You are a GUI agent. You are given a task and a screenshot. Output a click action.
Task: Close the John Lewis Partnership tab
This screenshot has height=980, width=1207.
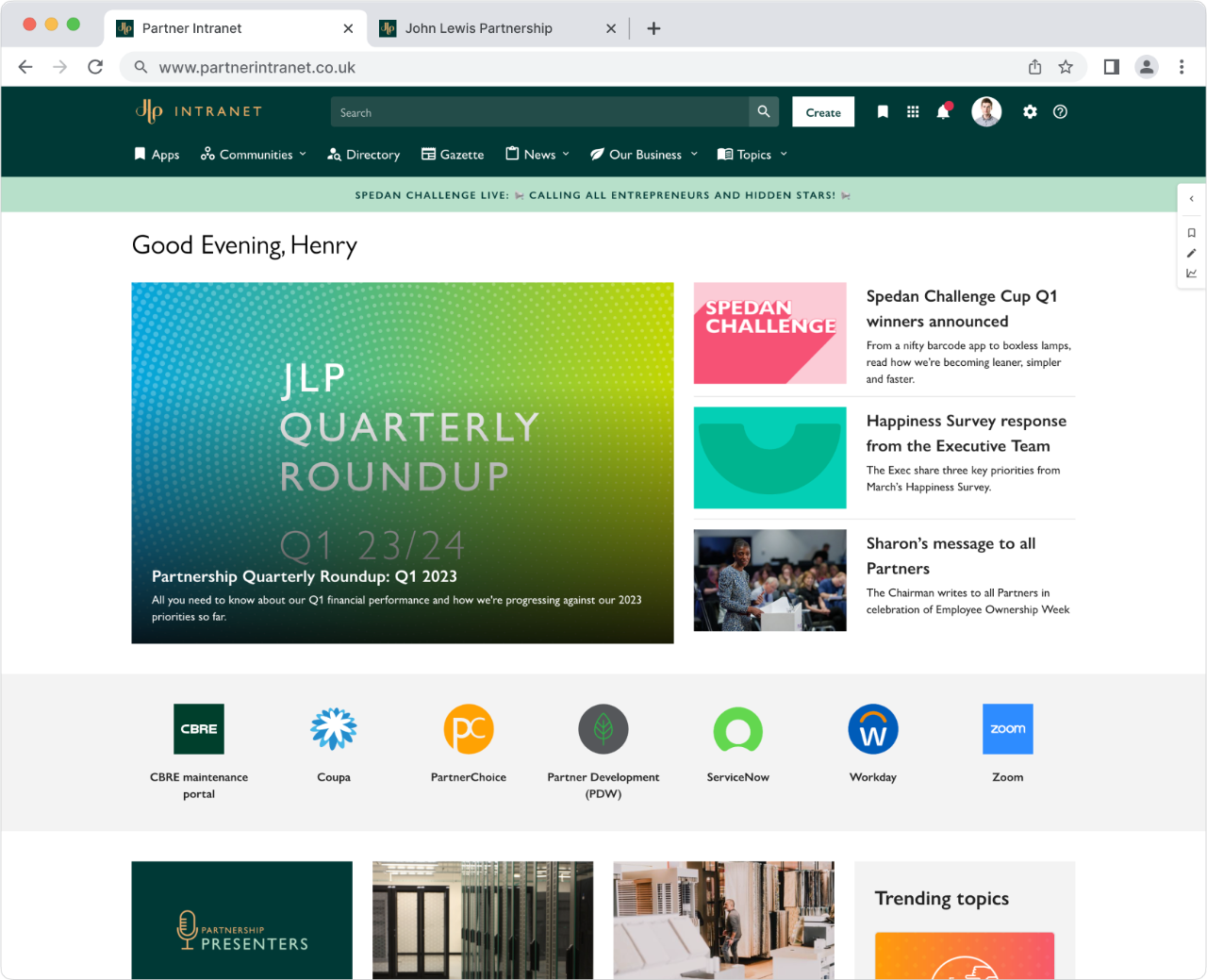(x=611, y=28)
